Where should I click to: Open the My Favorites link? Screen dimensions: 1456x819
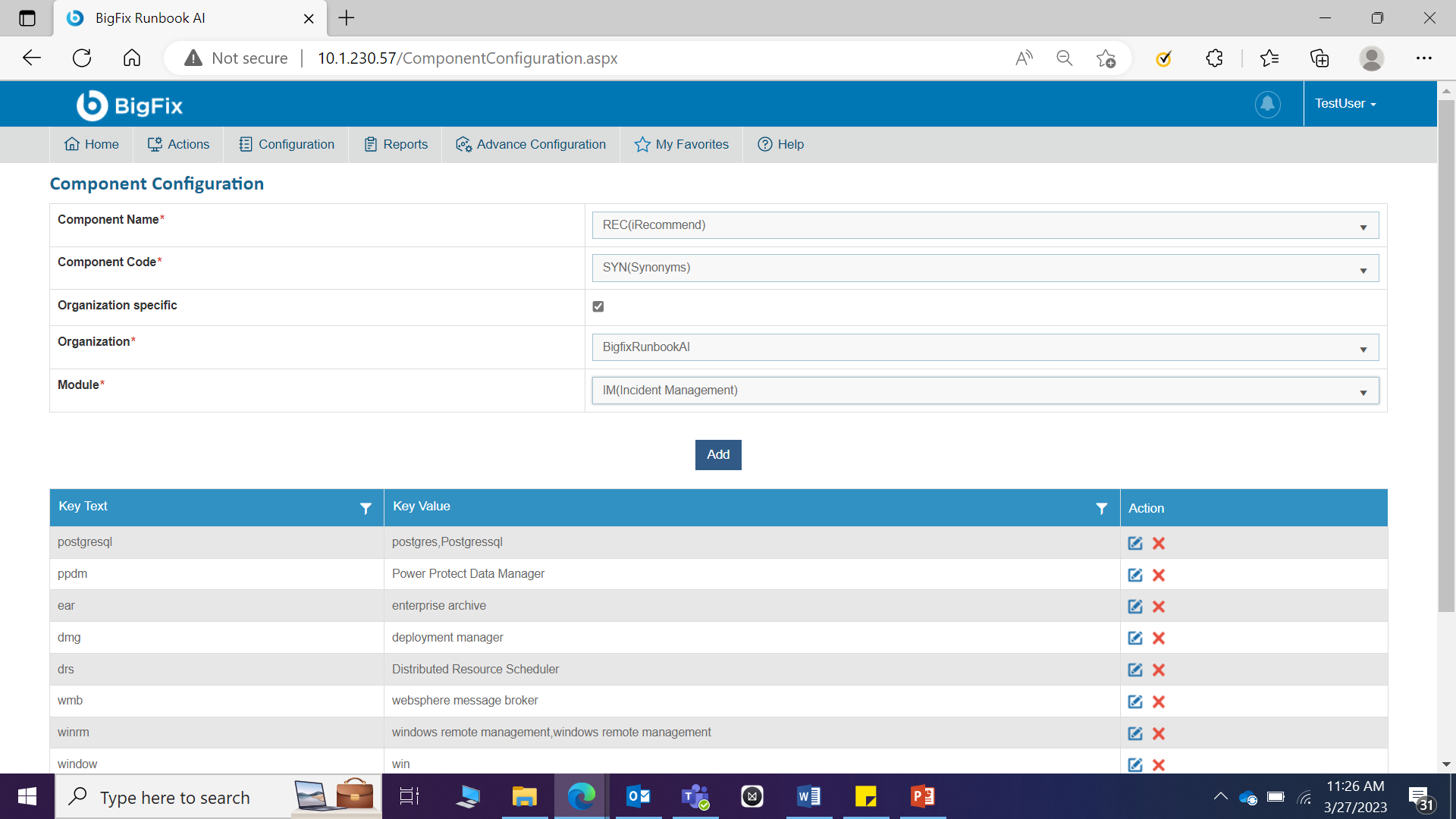[682, 144]
